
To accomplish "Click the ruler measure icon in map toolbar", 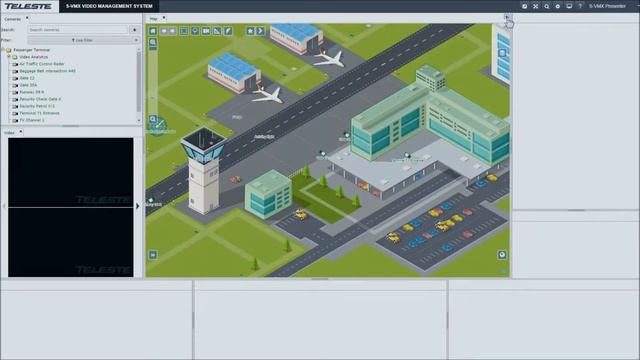I will pyautogui.click(x=217, y=31).
